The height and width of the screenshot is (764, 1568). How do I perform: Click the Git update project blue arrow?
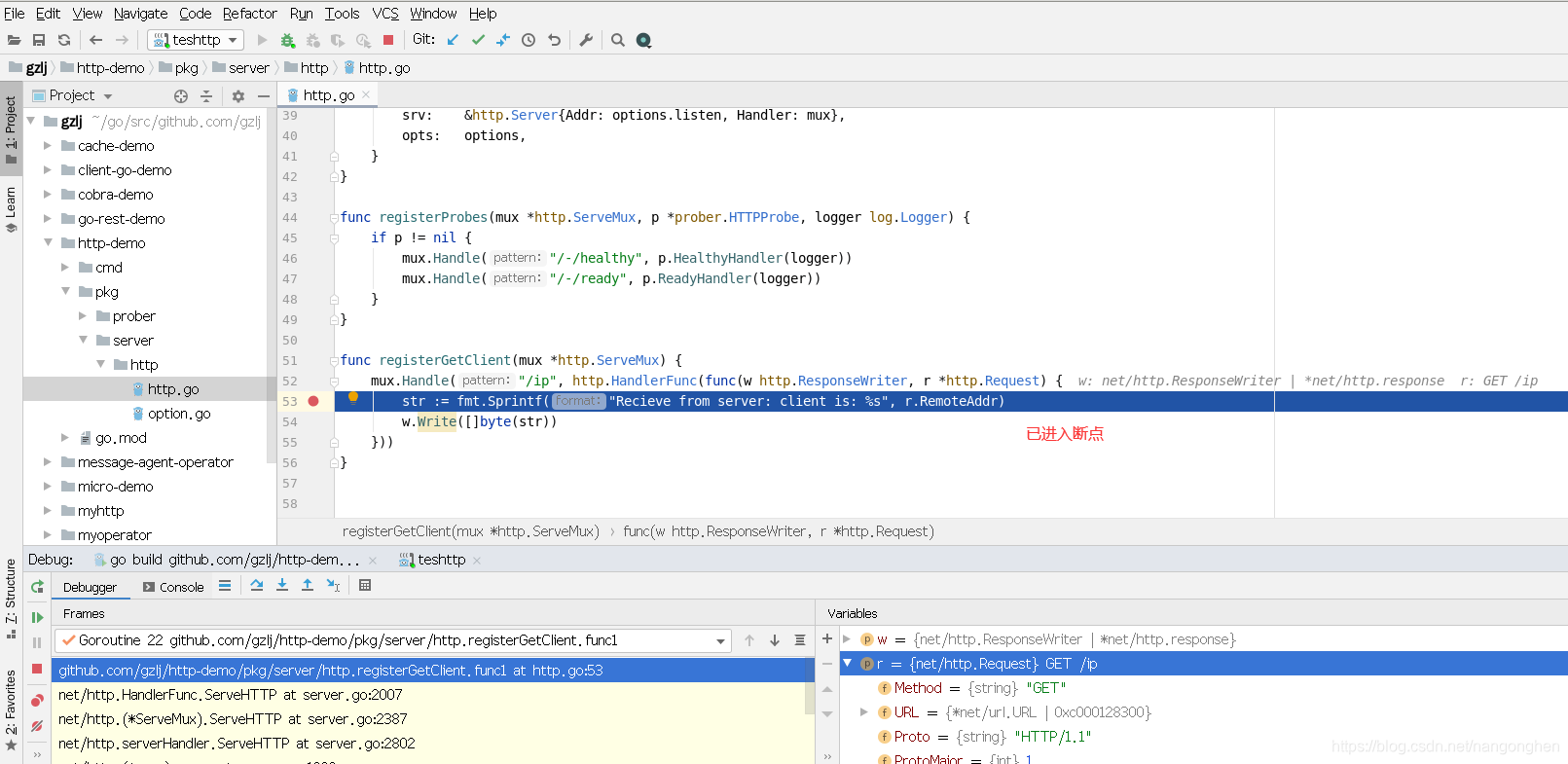pyautogui.click(x=453, y=40)
